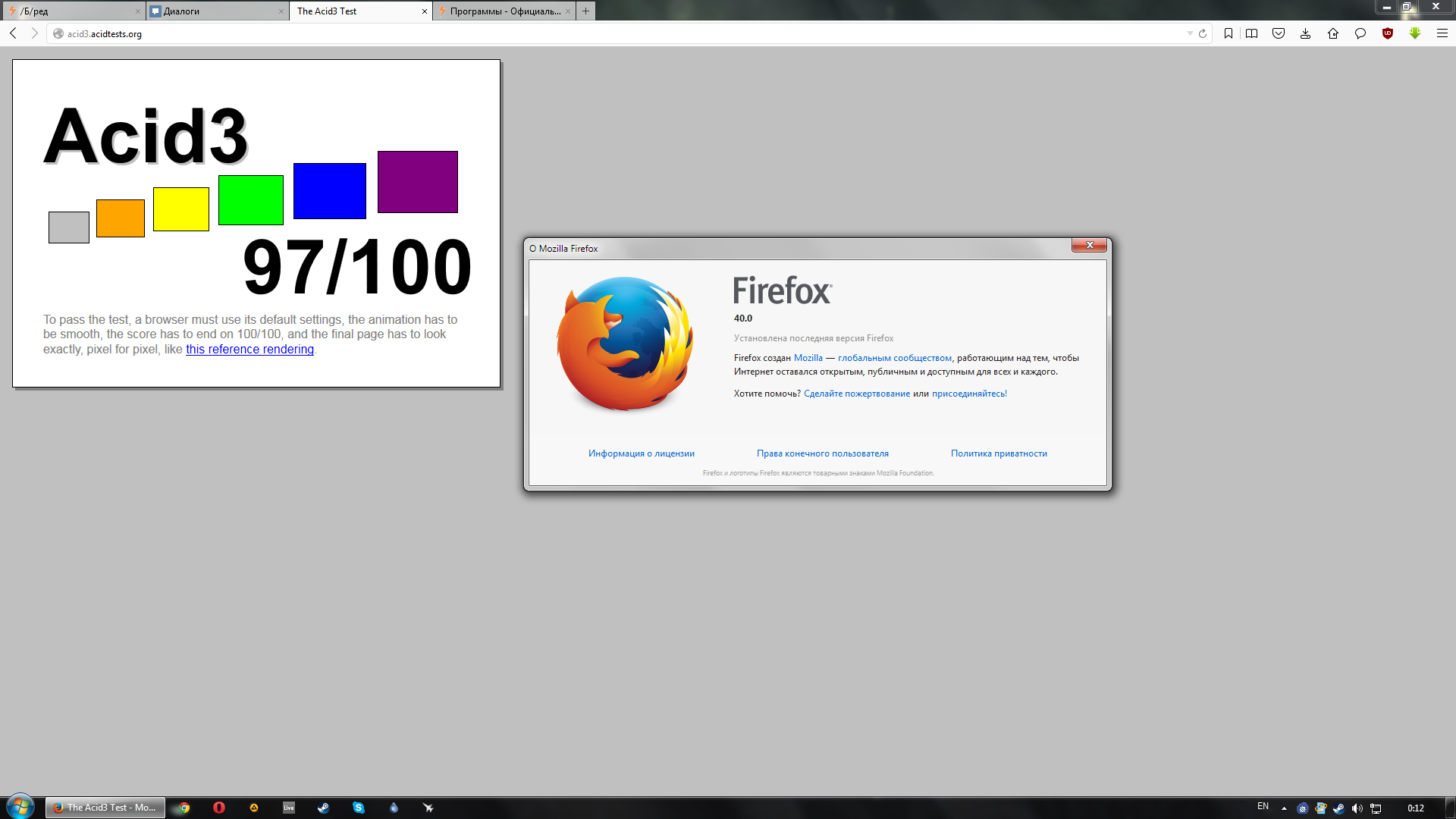Click присоединяйтесь! link
Viewport: 1456px width, 819px height.
969,394
